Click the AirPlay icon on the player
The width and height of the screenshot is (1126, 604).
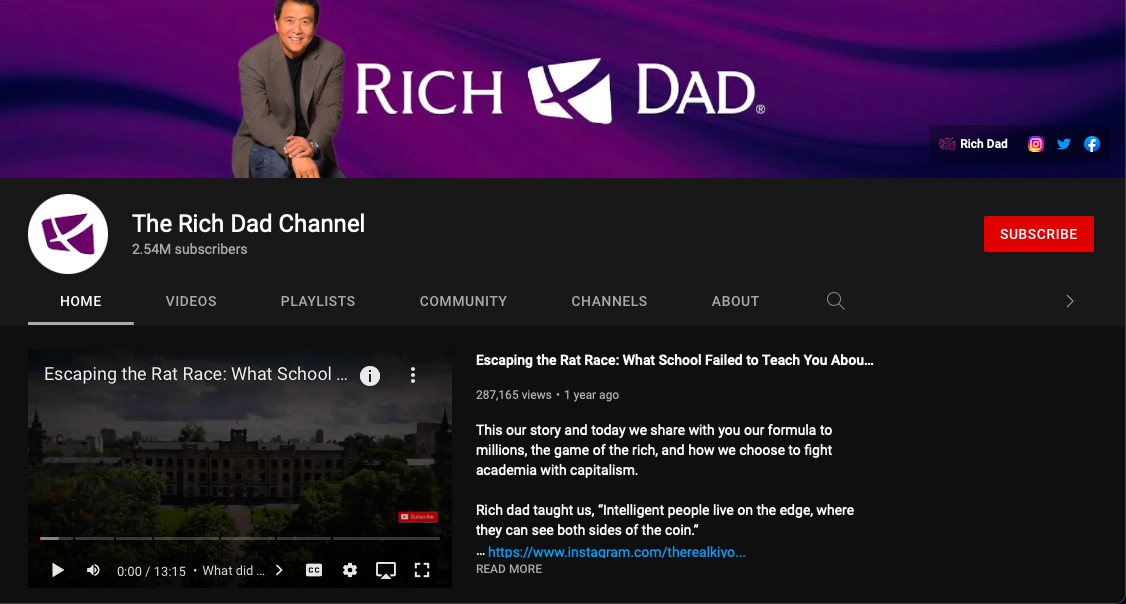point(386,570)
